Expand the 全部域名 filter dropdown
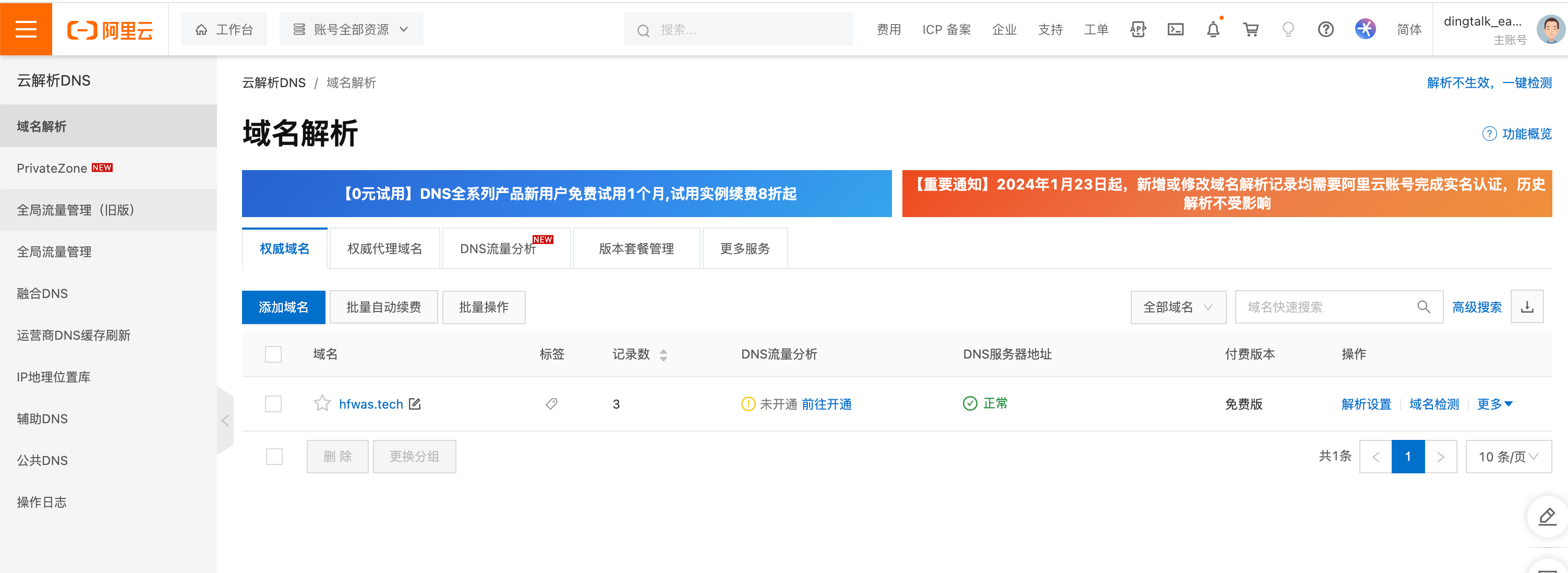Viewport: 1568px width, 573px height. (1177, 306)
